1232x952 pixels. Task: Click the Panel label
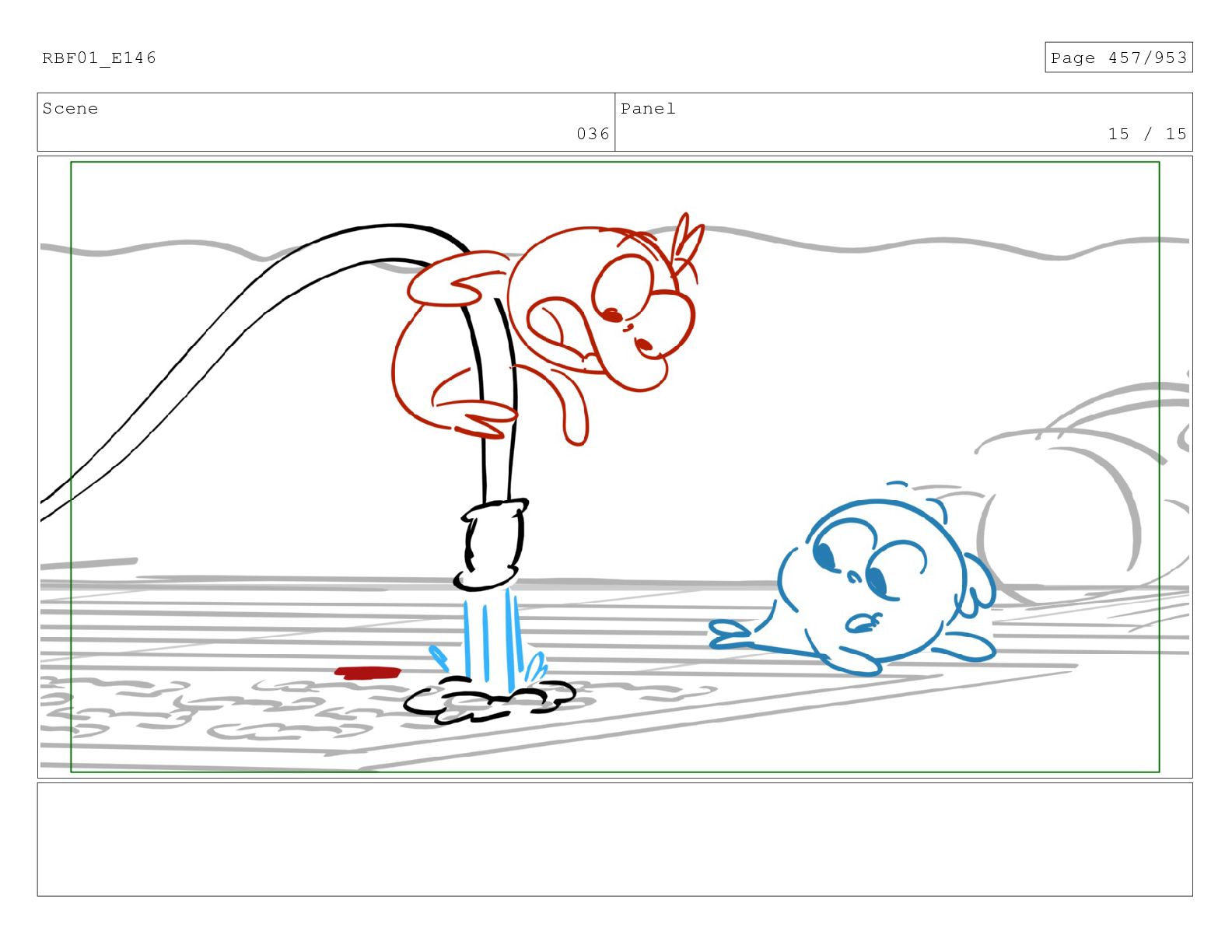point(648,109)
